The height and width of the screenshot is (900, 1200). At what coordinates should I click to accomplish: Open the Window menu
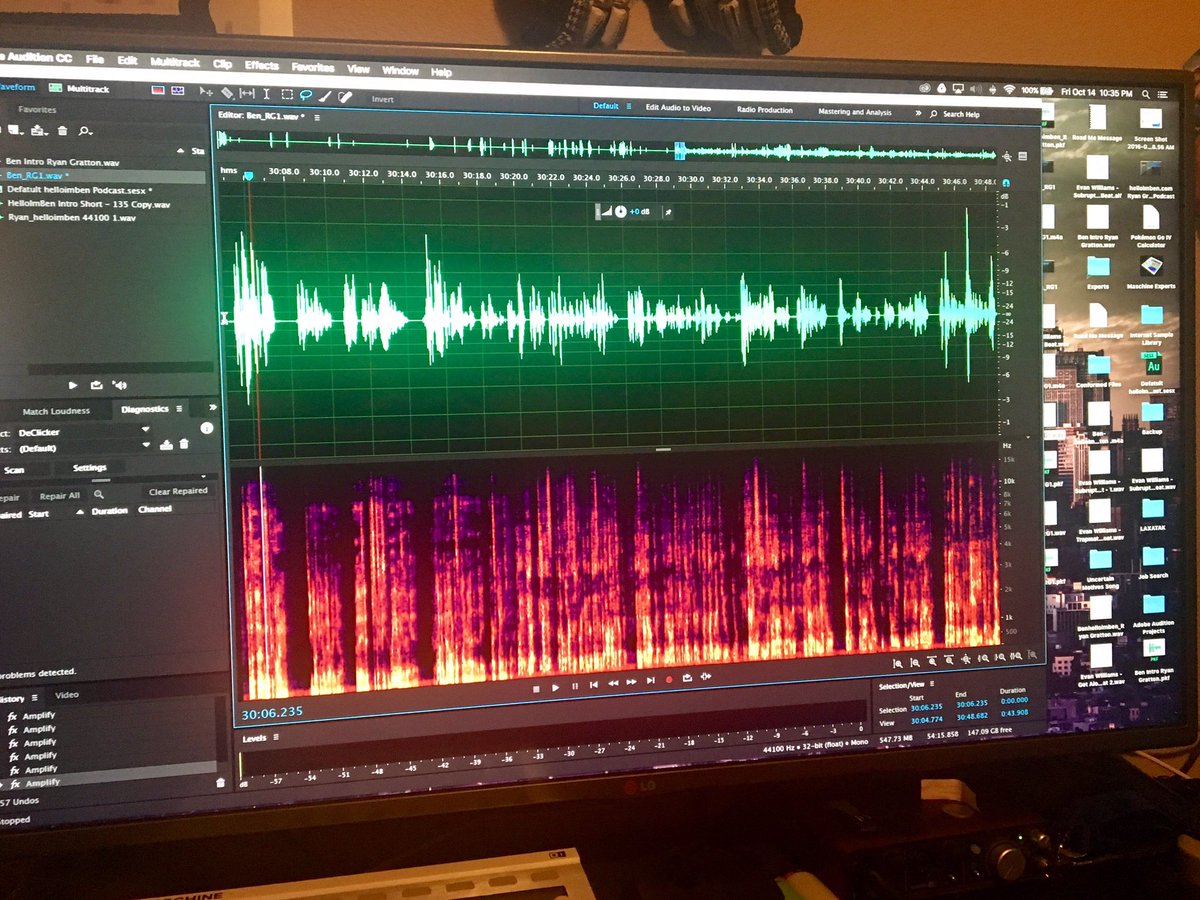click(x=400, y=71)
